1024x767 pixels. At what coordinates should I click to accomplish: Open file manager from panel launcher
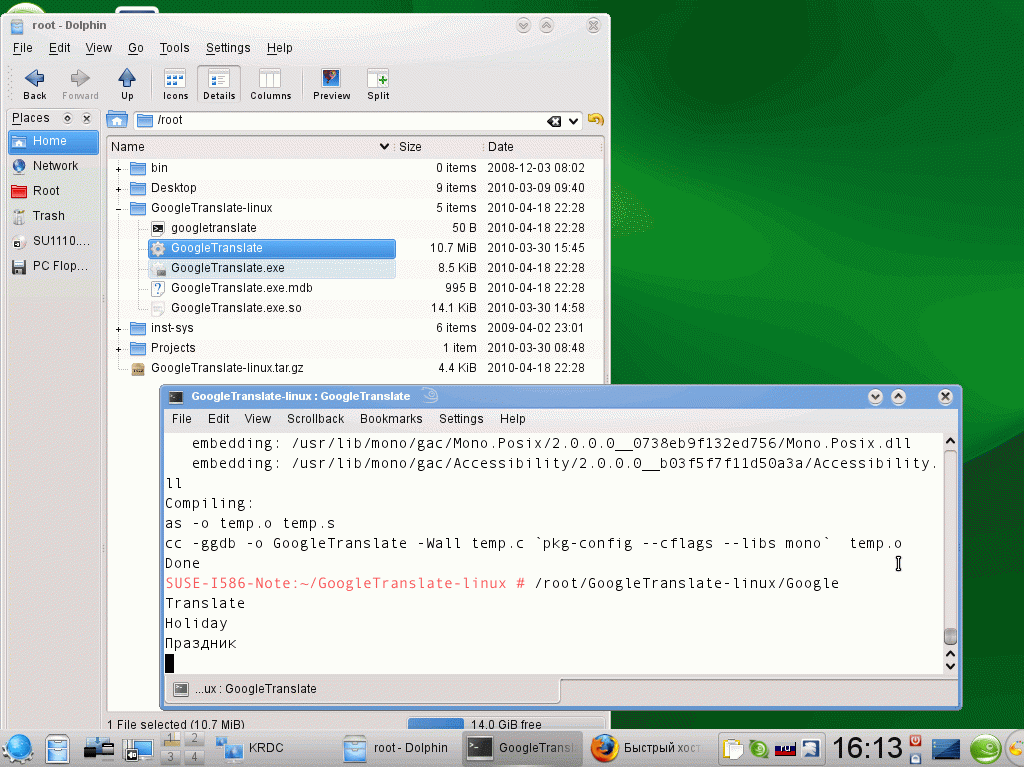57,749
